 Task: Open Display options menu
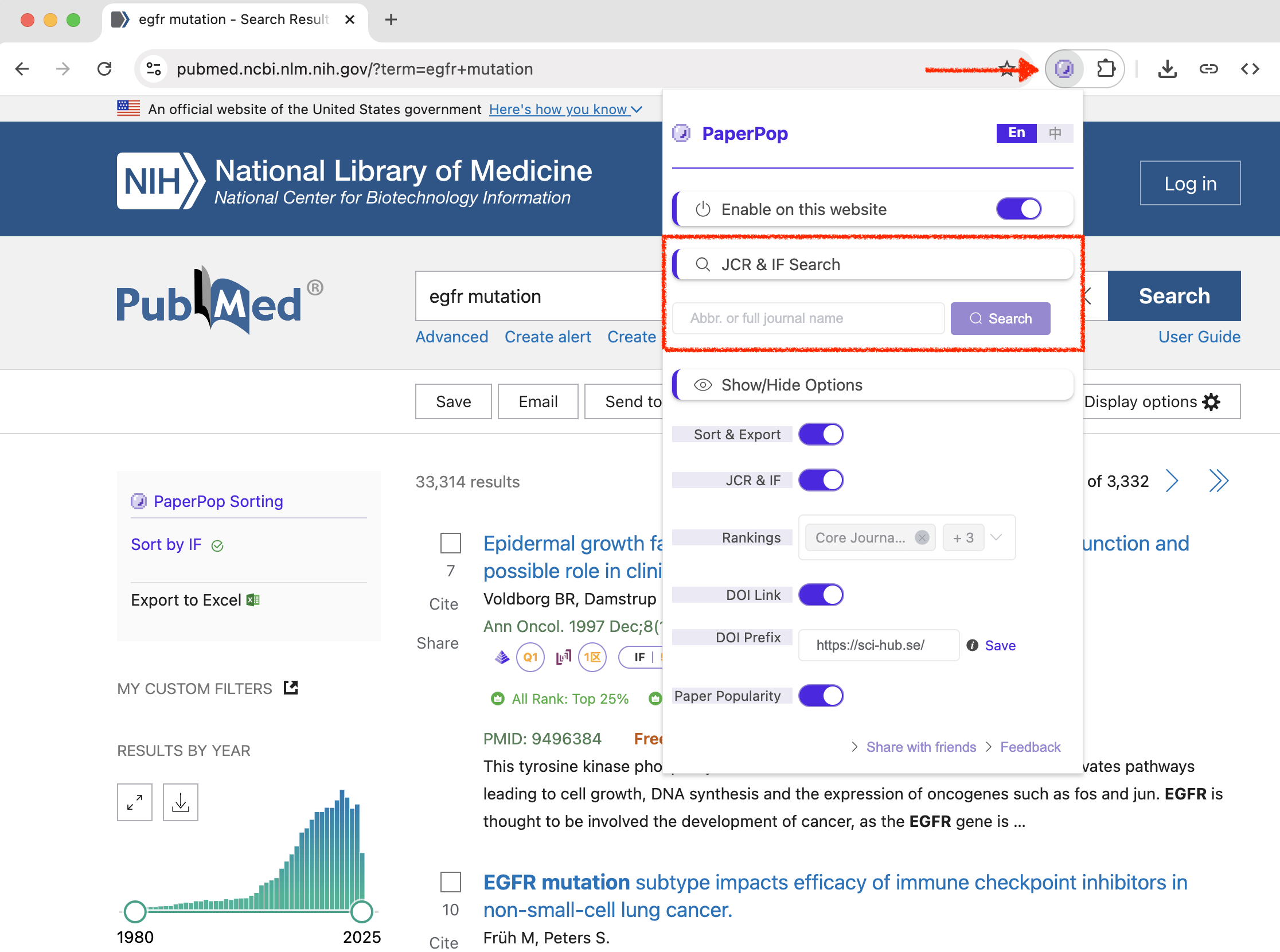[1152, 401]
